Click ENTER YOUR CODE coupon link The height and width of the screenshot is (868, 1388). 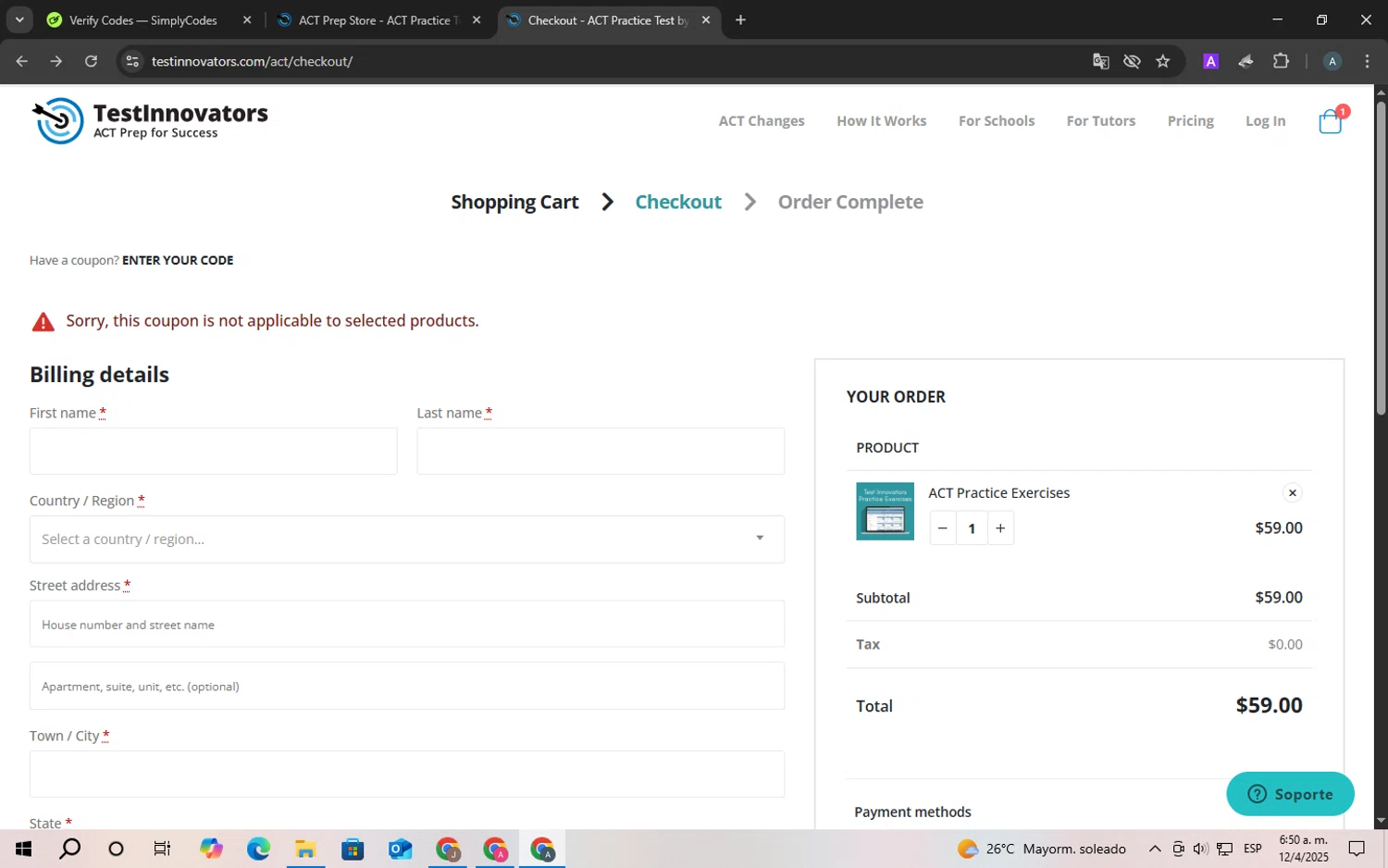(x=178, y=260)
